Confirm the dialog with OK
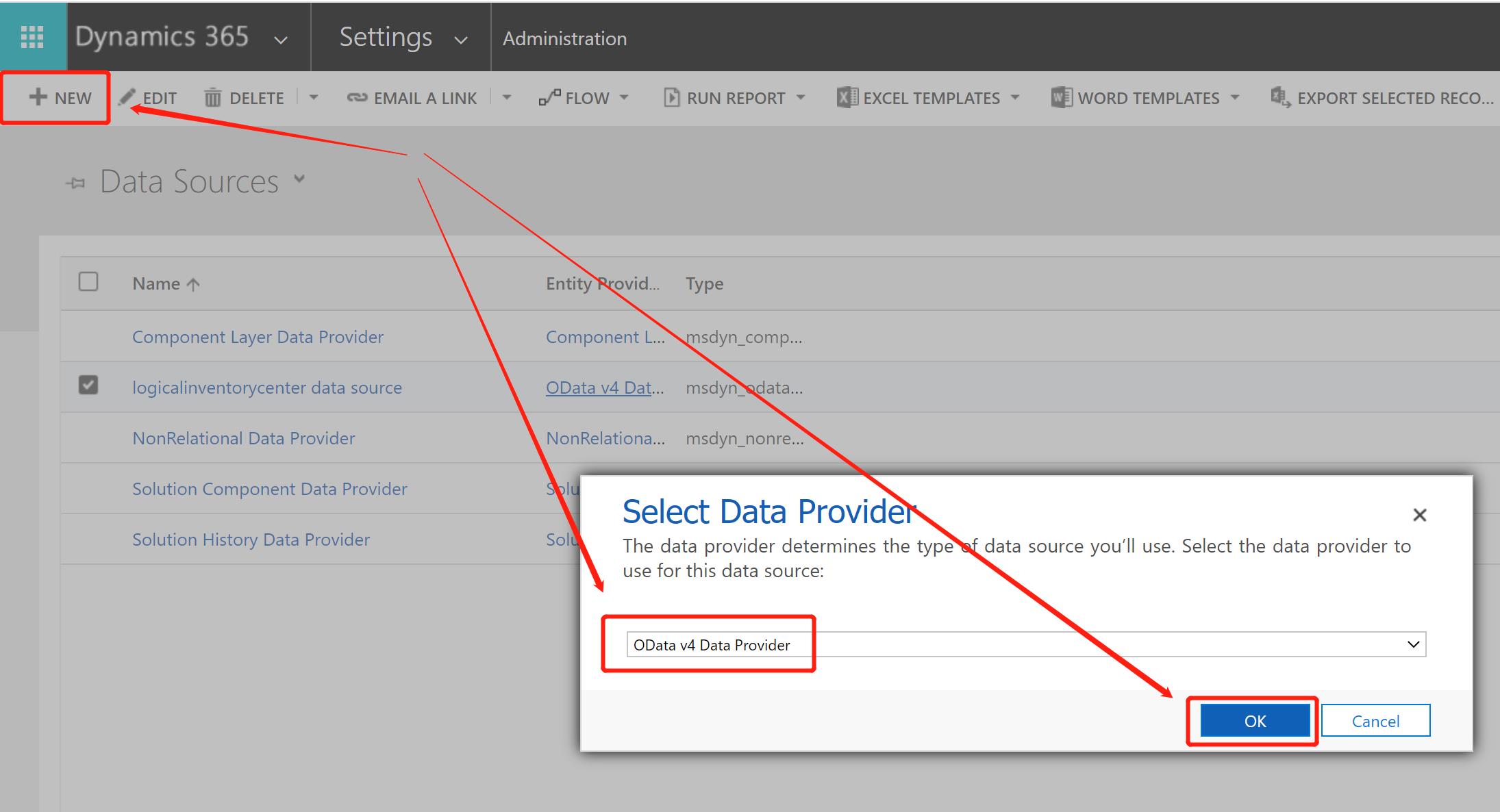Viewport: 1500px width, 812px height. click(1255, 721)
